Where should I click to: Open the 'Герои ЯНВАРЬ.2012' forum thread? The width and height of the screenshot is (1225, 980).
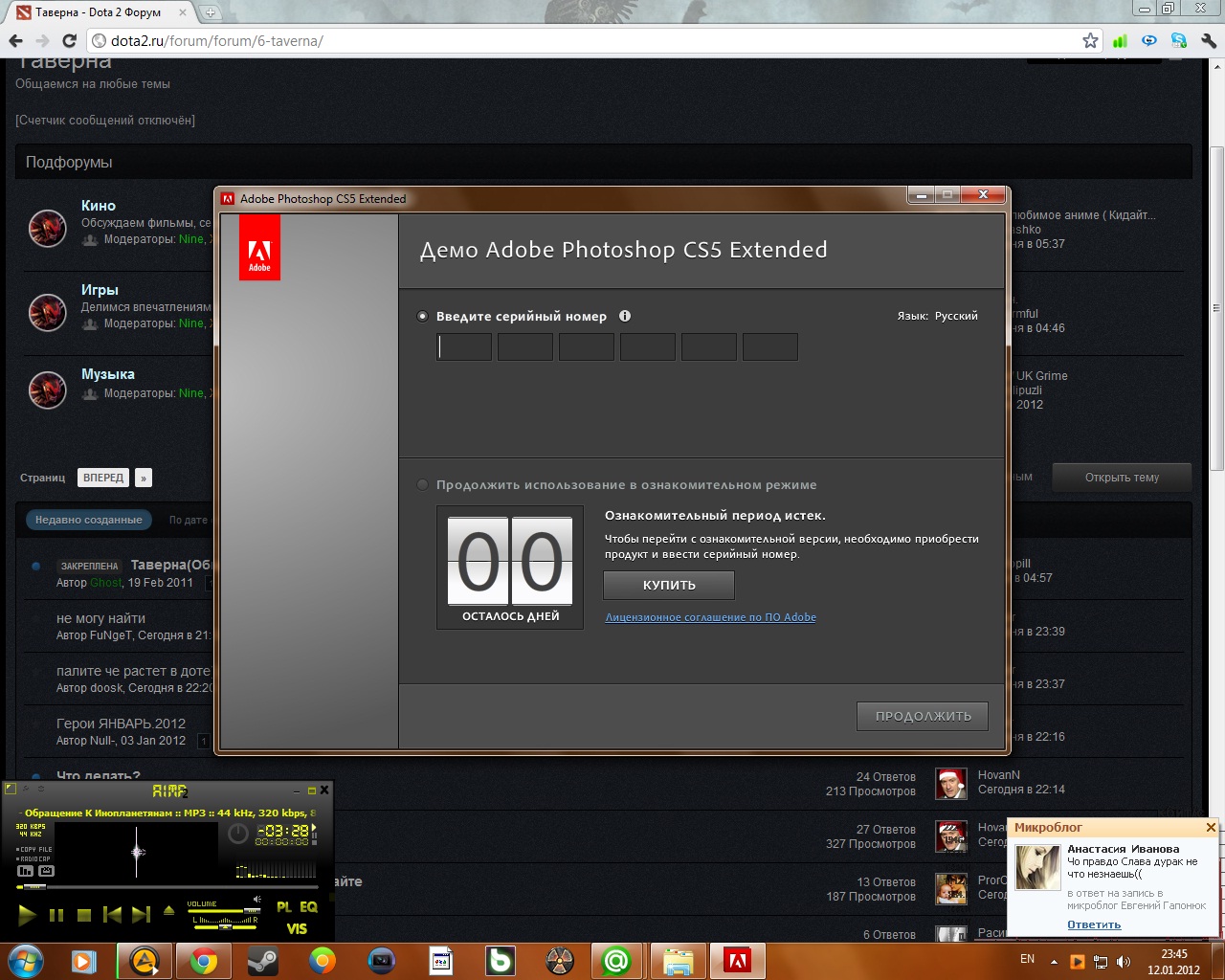(121, 724)
